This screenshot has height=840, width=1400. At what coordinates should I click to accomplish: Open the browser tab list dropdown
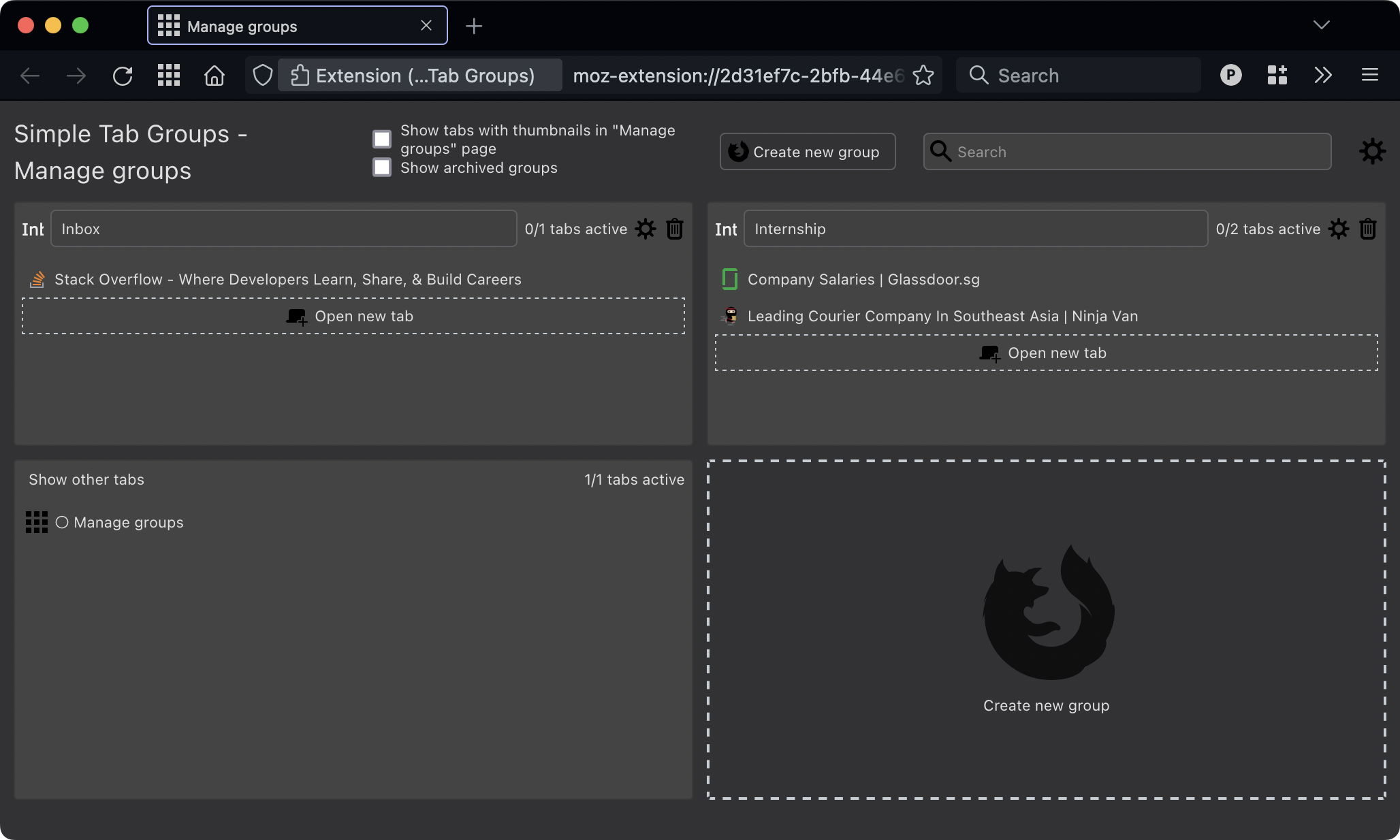[x=1321, y=25]
